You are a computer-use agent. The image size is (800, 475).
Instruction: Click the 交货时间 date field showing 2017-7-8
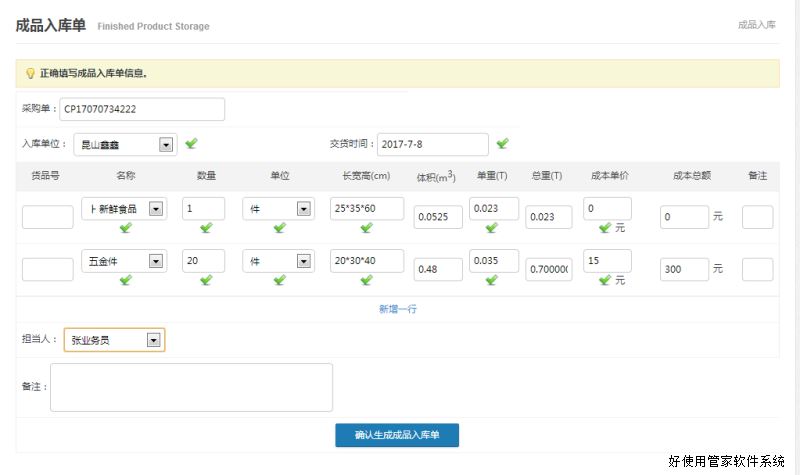432,144
